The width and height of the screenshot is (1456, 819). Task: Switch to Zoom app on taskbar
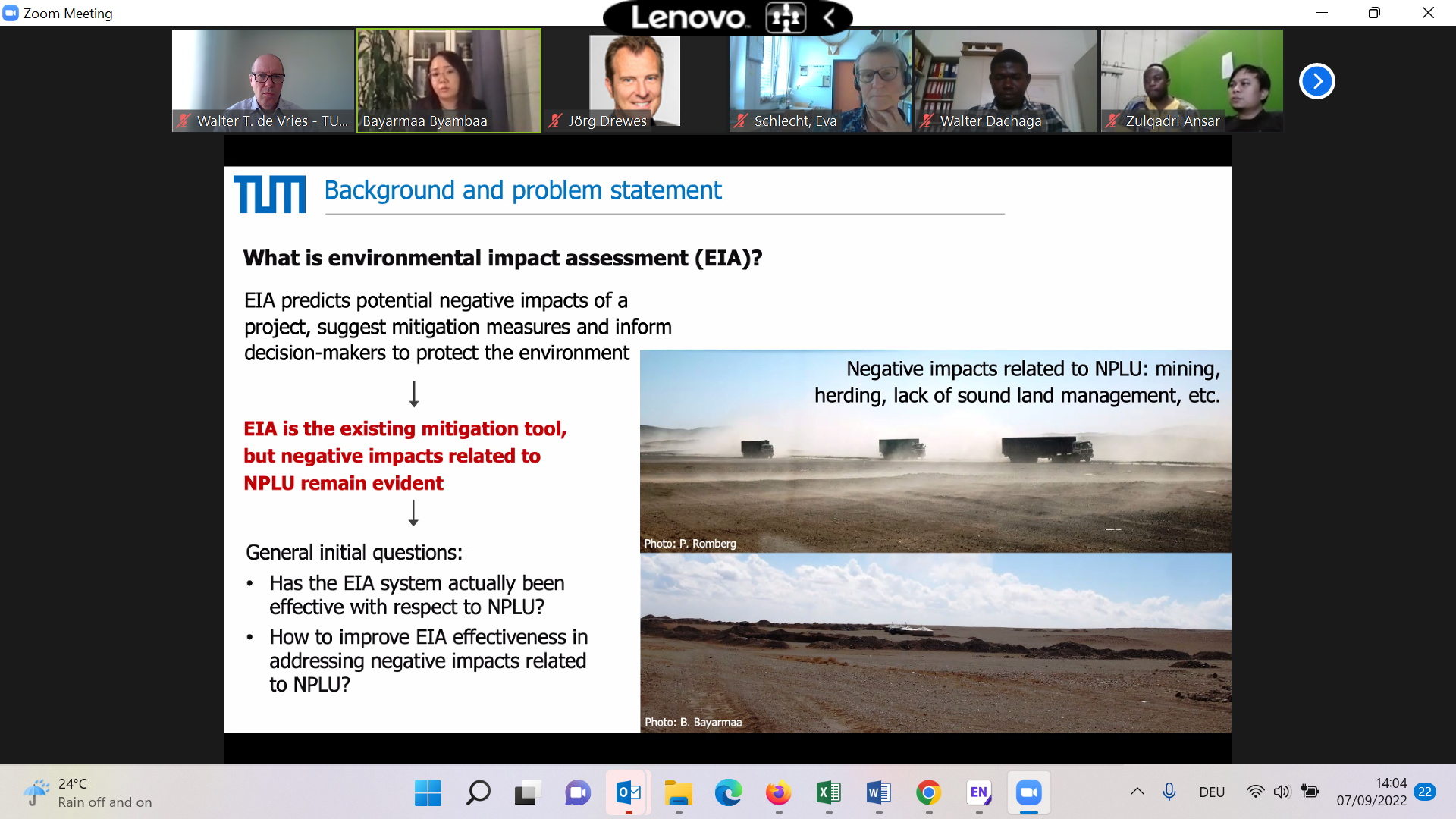pyautogui.click(x=1028, y=793)
